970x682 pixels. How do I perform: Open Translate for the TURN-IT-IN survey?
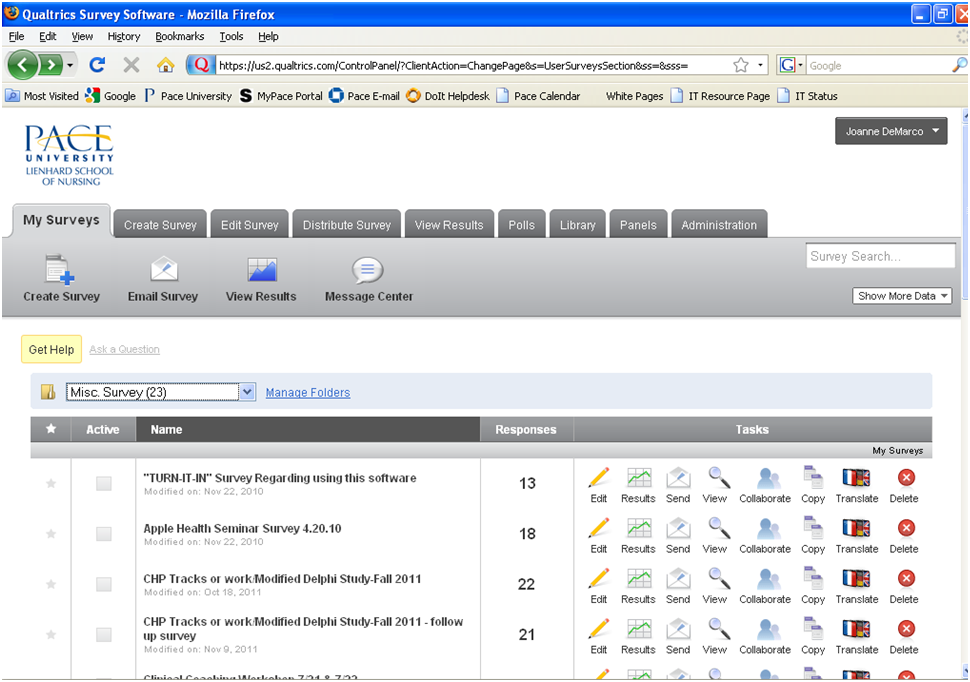click(x=857, y=479)
